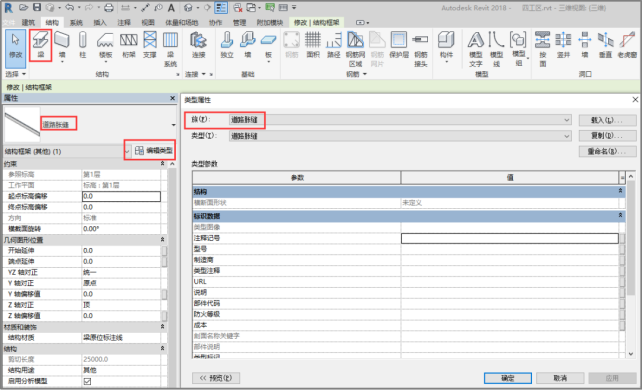Choose the structural Column (柱) tool

[82, 45]
